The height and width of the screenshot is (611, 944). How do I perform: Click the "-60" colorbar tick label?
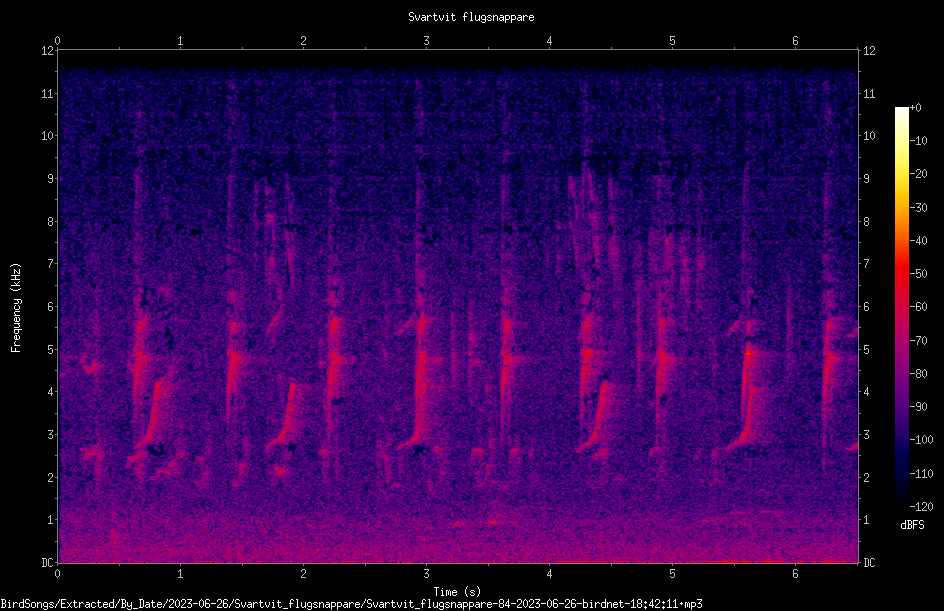click(x=919, y=307)
